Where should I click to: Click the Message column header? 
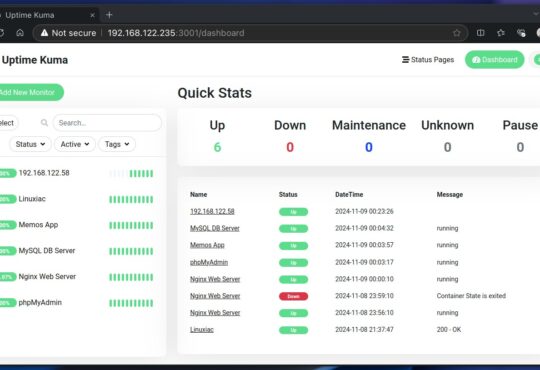[450, 195]
